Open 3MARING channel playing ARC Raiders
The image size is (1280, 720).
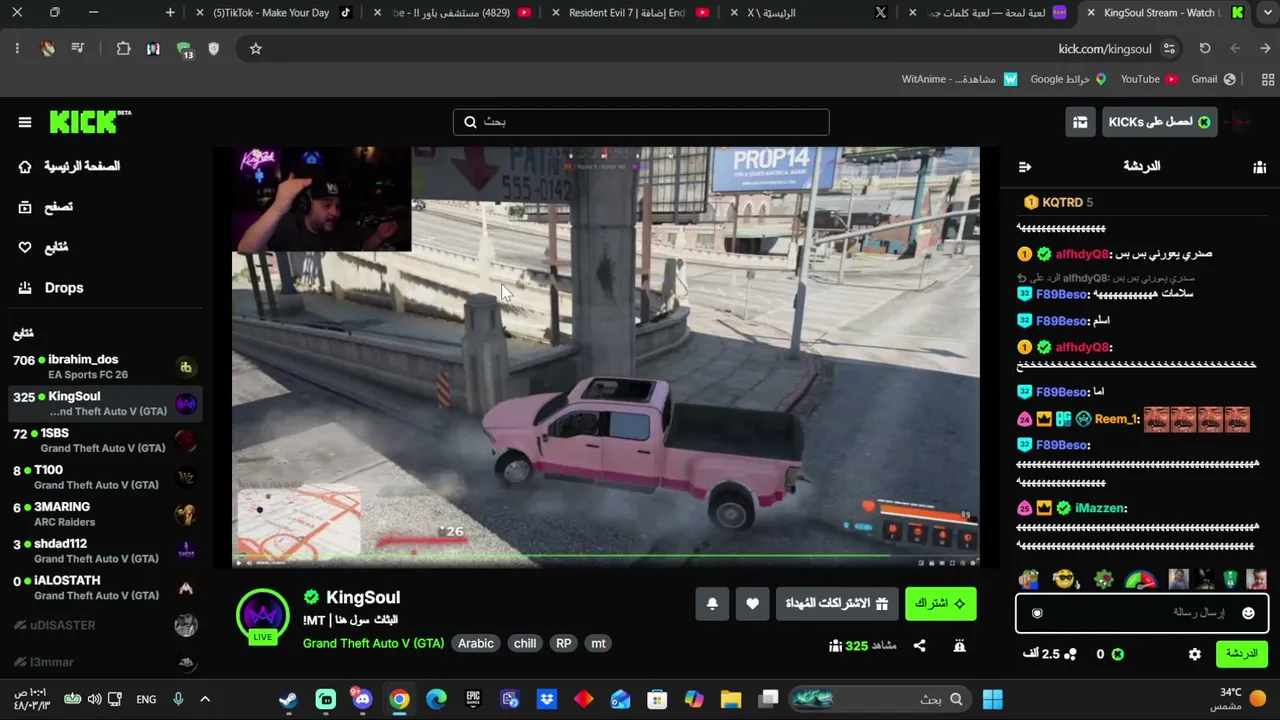point(104,514)
